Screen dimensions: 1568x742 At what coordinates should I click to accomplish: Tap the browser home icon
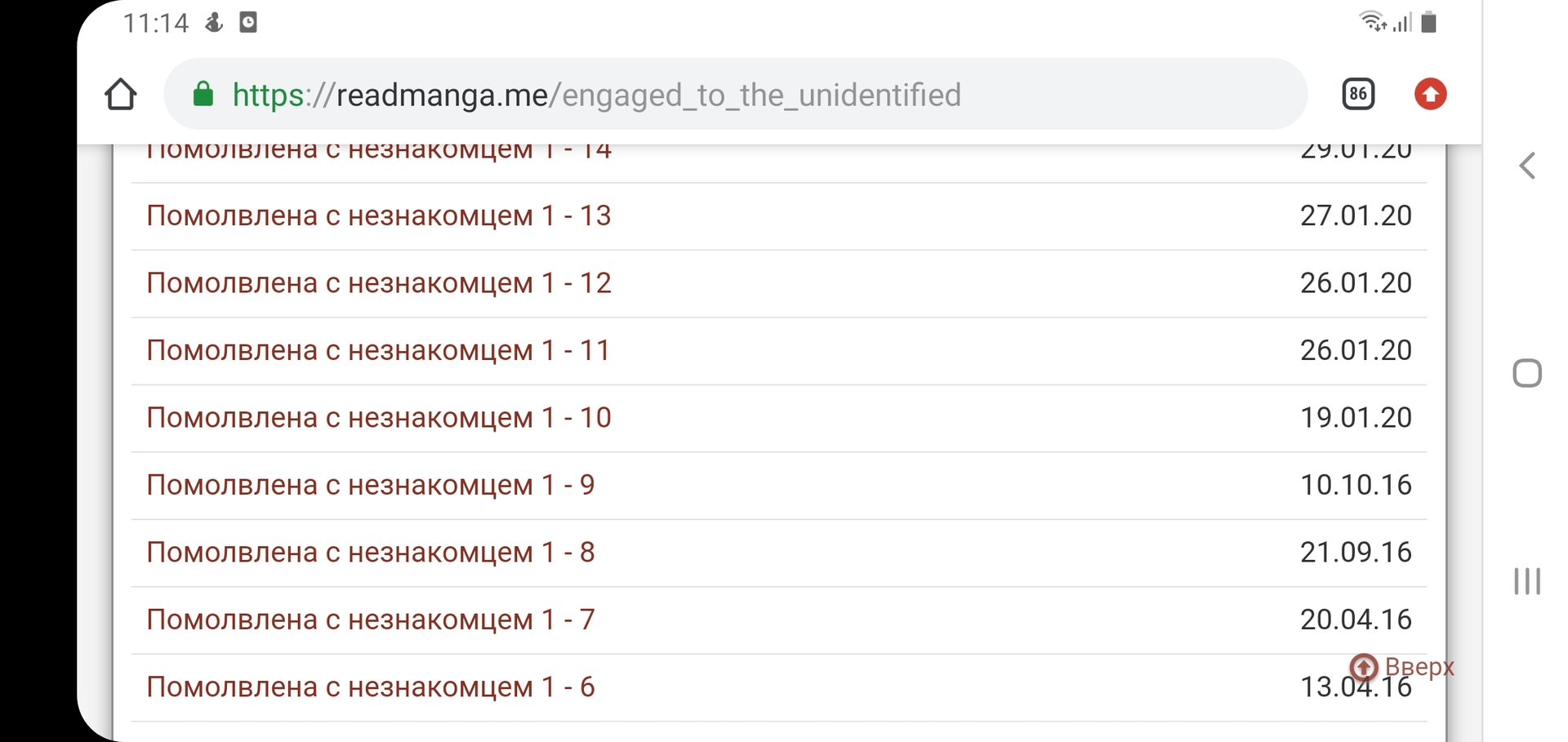(x=121, y=95)
